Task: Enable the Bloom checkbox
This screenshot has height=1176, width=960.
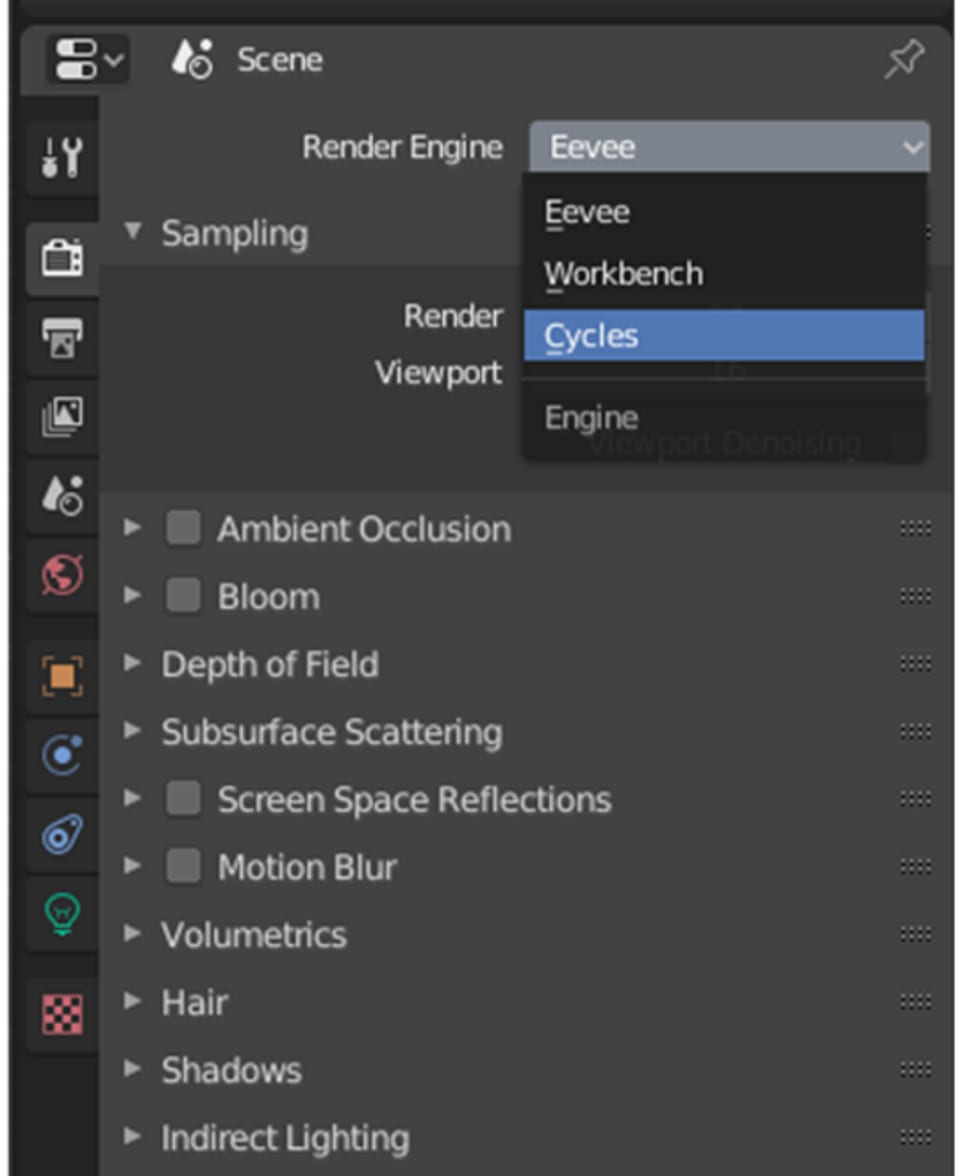Action: point(184,596)
